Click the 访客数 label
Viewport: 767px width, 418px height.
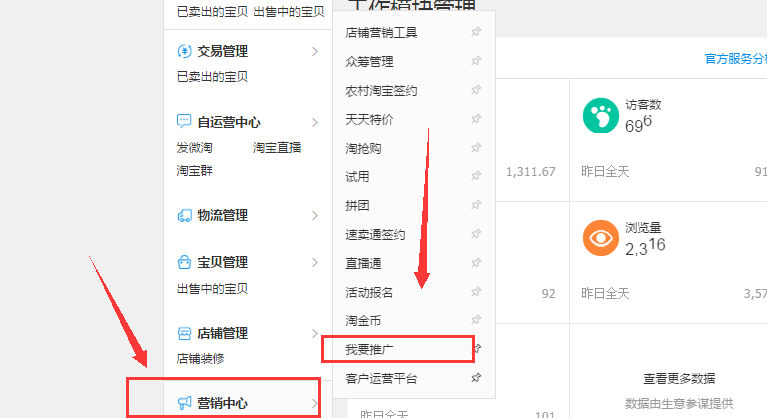click(643, 105)
